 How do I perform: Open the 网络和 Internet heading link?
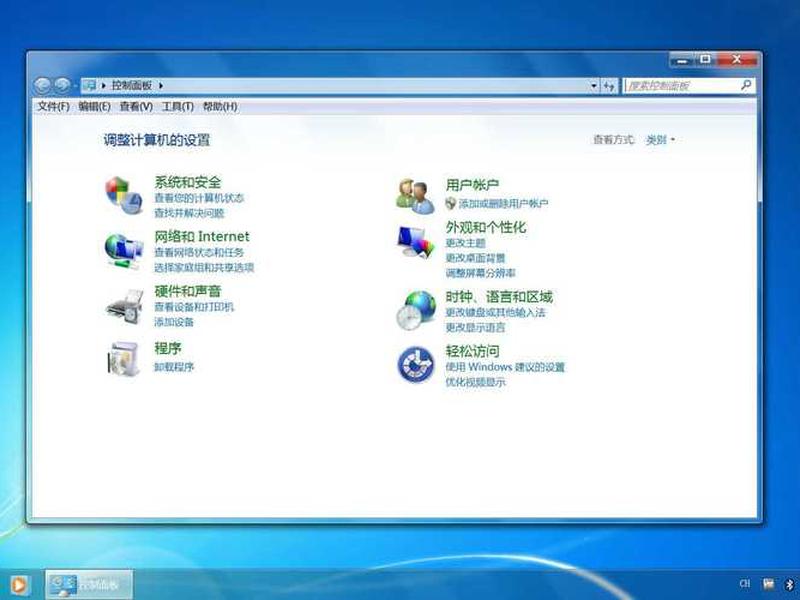(202, 236)
